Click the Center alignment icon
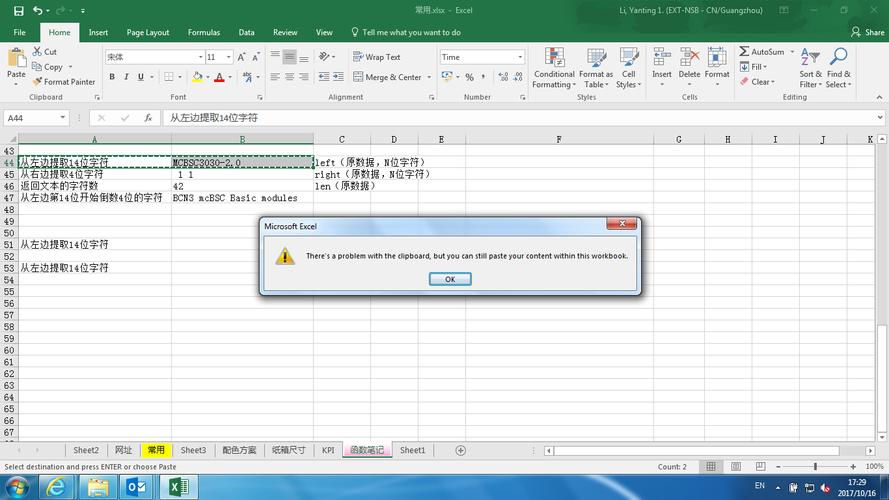The height and width of the screenshot is (500, 889). pyautogui.click(x=289, y=77)
